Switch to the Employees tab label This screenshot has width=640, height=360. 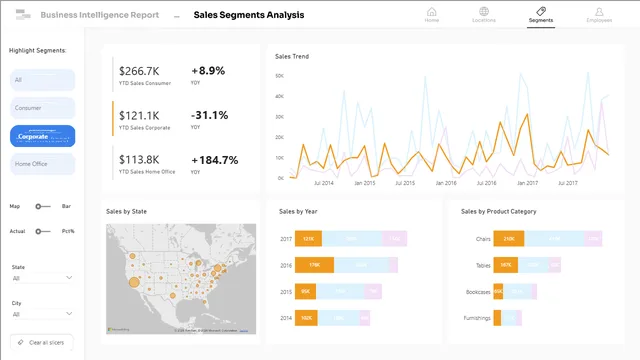point(599,20)
